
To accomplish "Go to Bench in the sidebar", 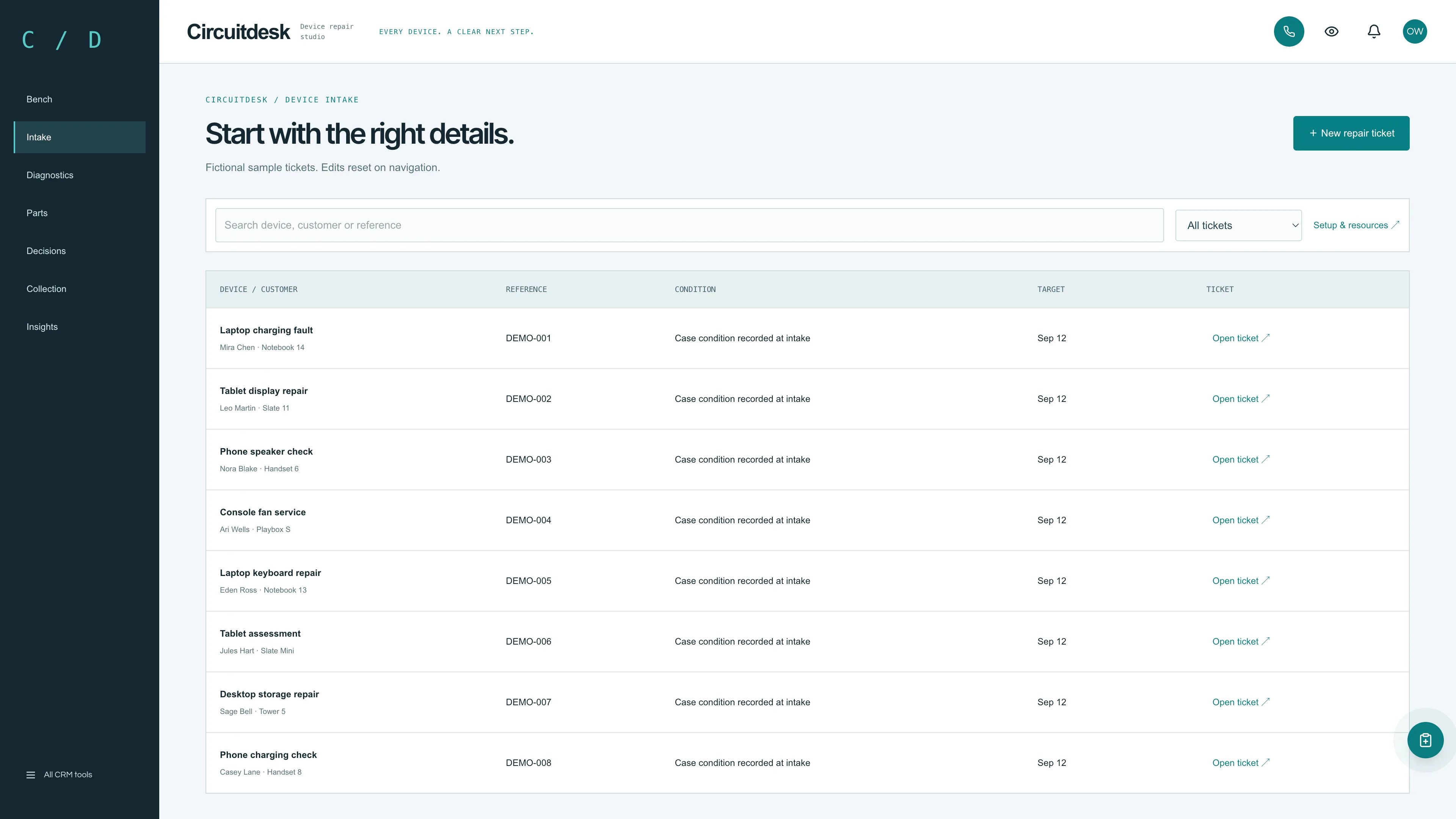I will tap(80, 99).
